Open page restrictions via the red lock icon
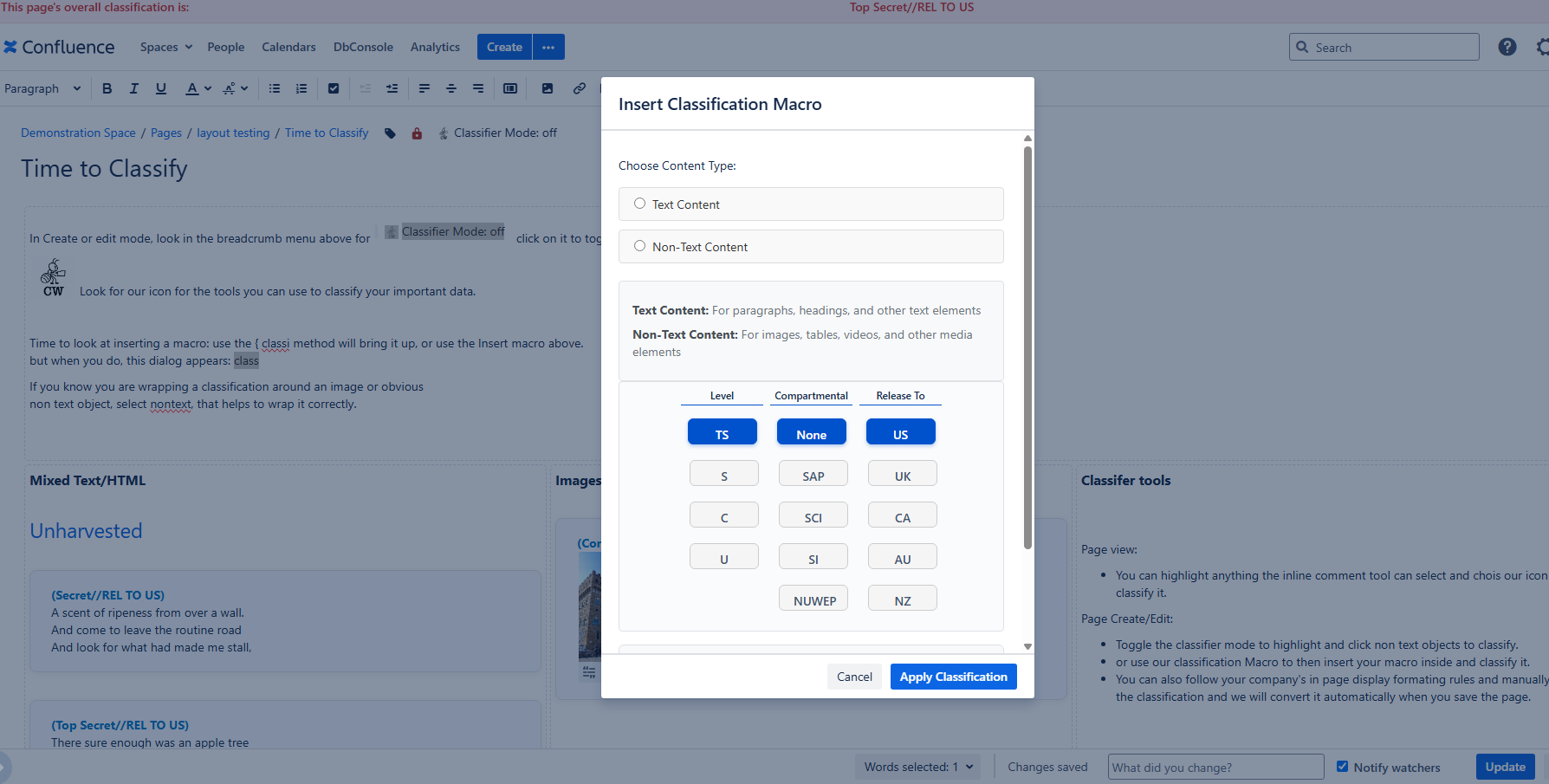 (417, 133)
